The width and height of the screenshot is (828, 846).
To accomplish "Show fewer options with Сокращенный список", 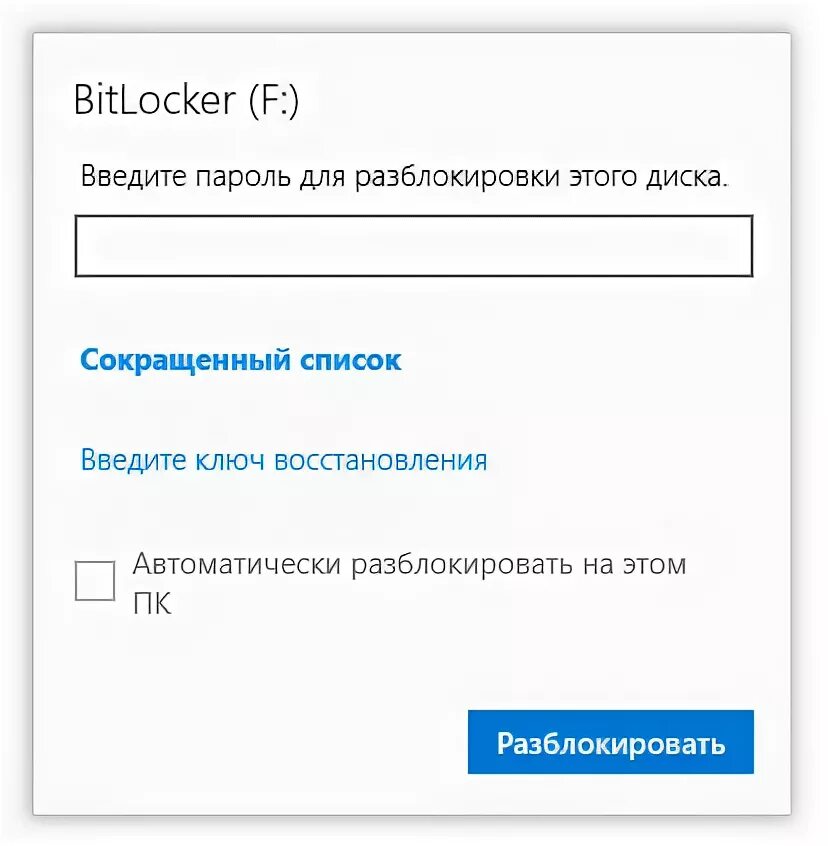I will point(240,360).
